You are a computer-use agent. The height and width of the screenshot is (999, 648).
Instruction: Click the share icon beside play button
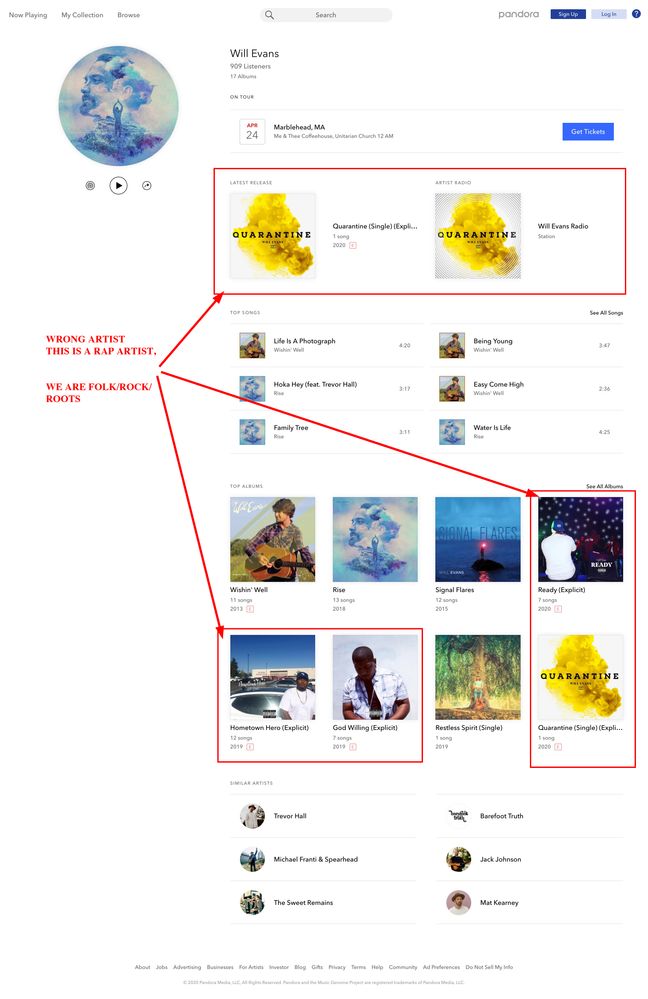click(147, 185)
